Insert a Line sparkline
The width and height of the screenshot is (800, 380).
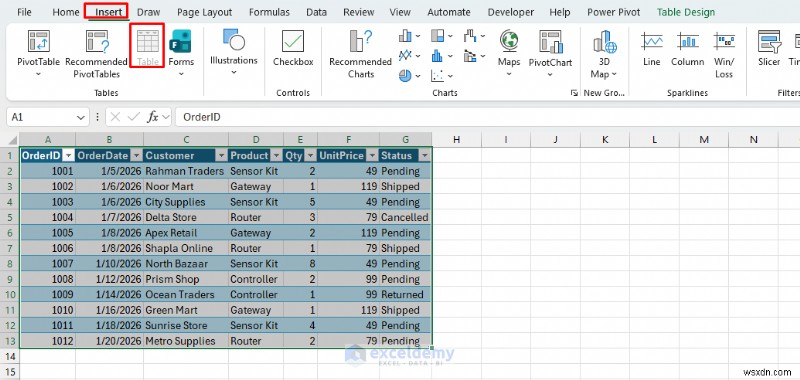click(652, 49)
